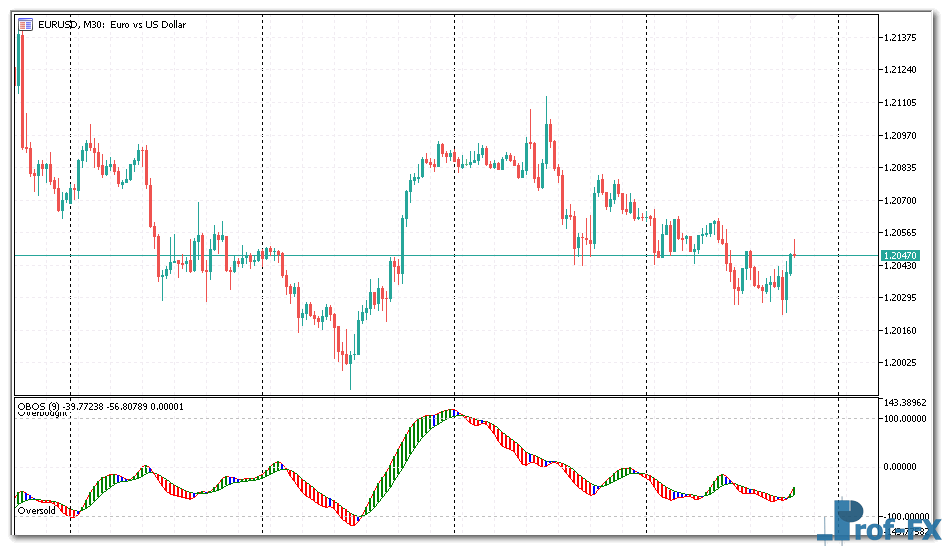Click the OBOS histogram peak at overbought
This screenshot has height=546, width=944.
click(451, 412)
